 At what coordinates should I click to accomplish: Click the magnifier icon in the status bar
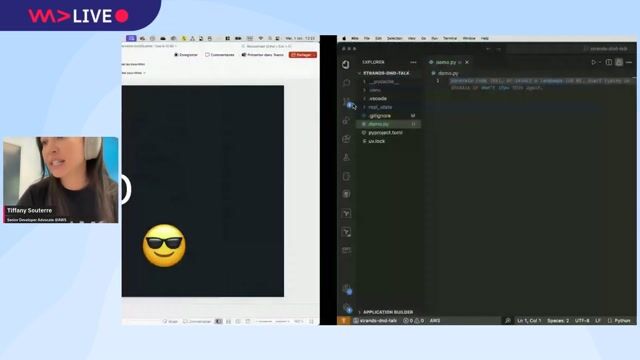click(508, 321)
